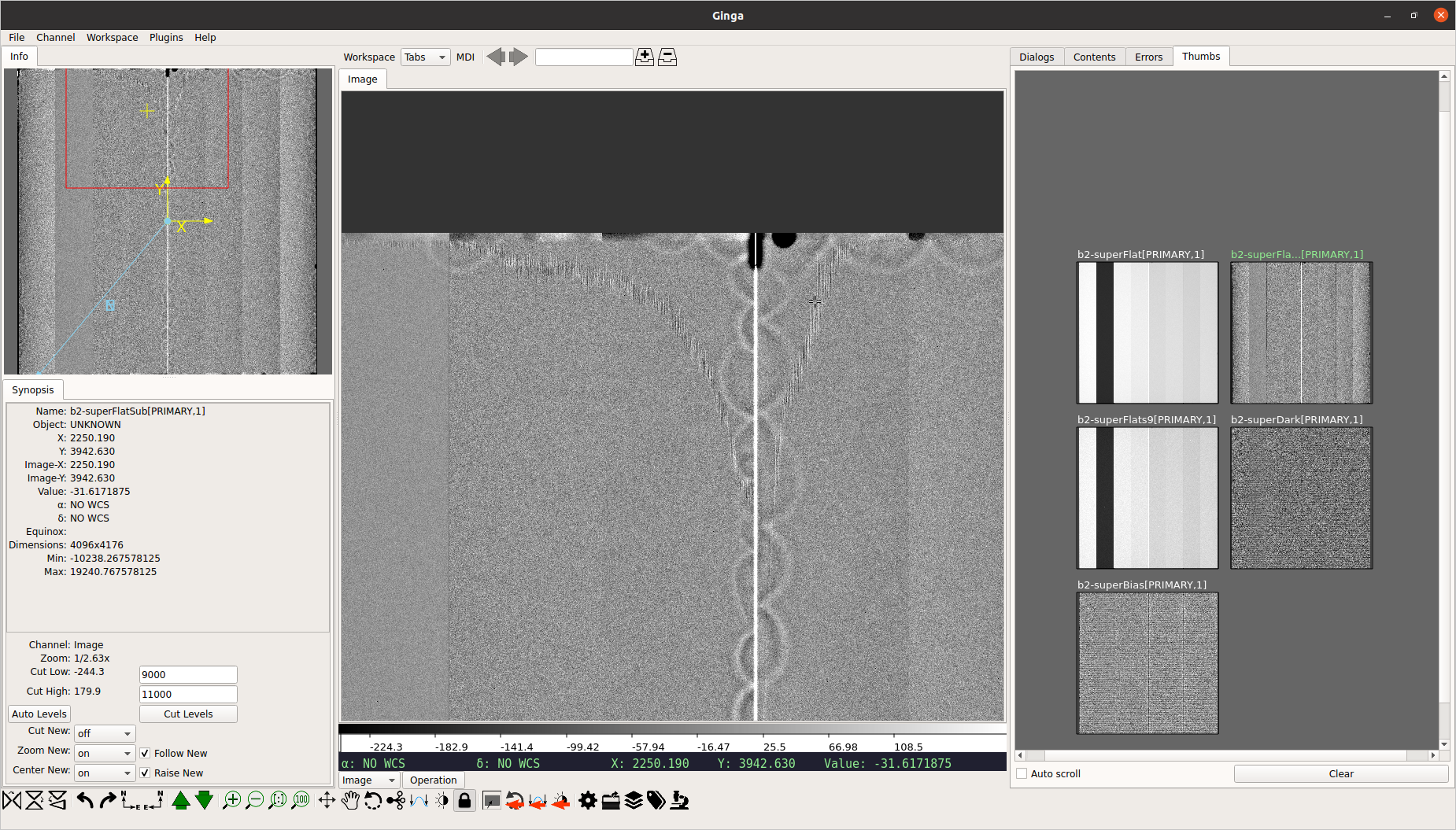Open preferences with the gear icon
Screen dimensions: 1456x830
[587, 801]
